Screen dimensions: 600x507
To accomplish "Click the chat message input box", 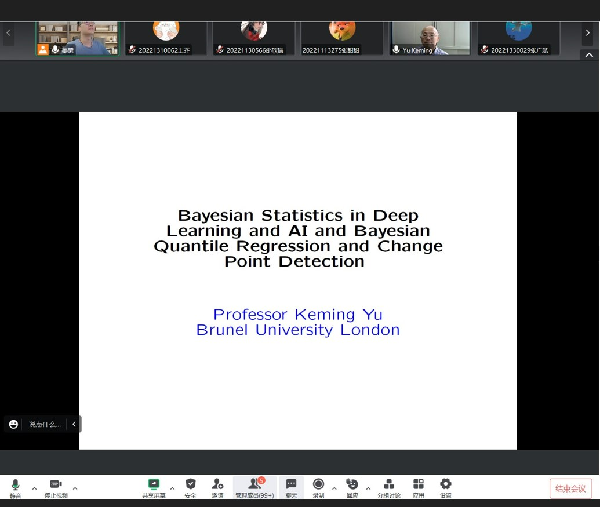I will point(45,424).
